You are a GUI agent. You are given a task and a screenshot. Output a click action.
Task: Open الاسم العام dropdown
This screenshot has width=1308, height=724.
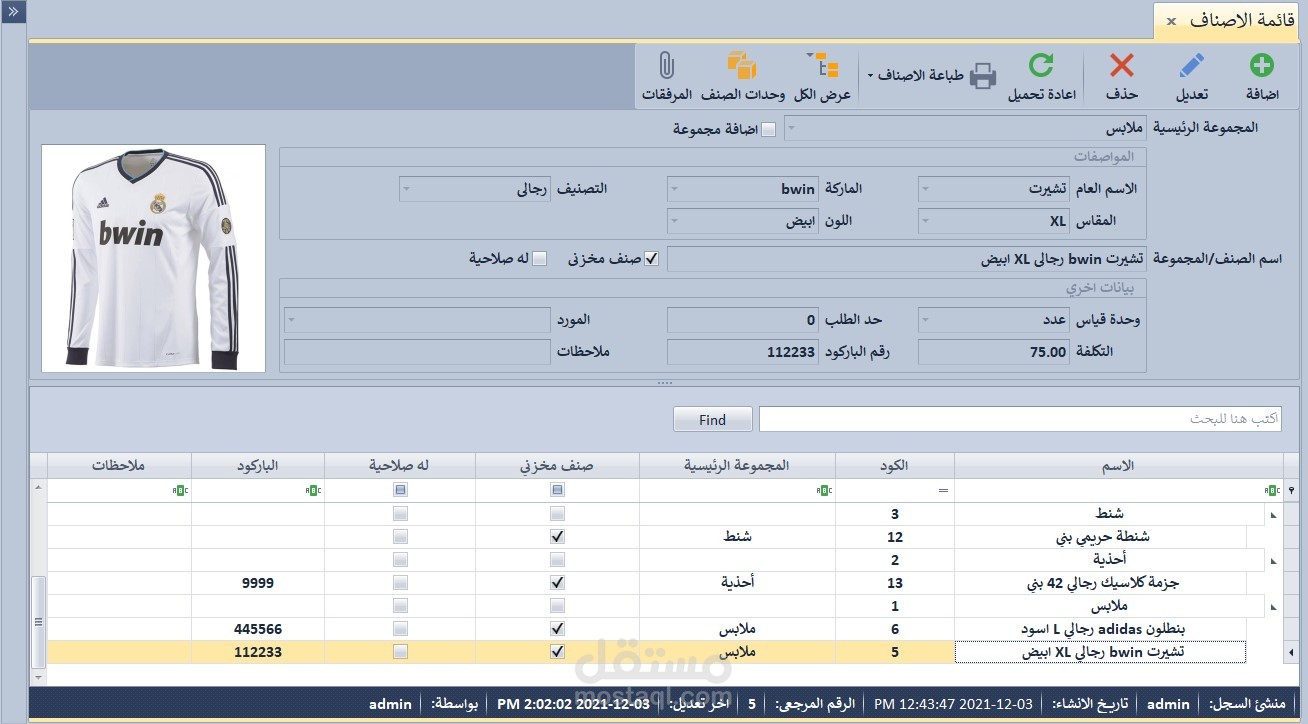[925, 189]
